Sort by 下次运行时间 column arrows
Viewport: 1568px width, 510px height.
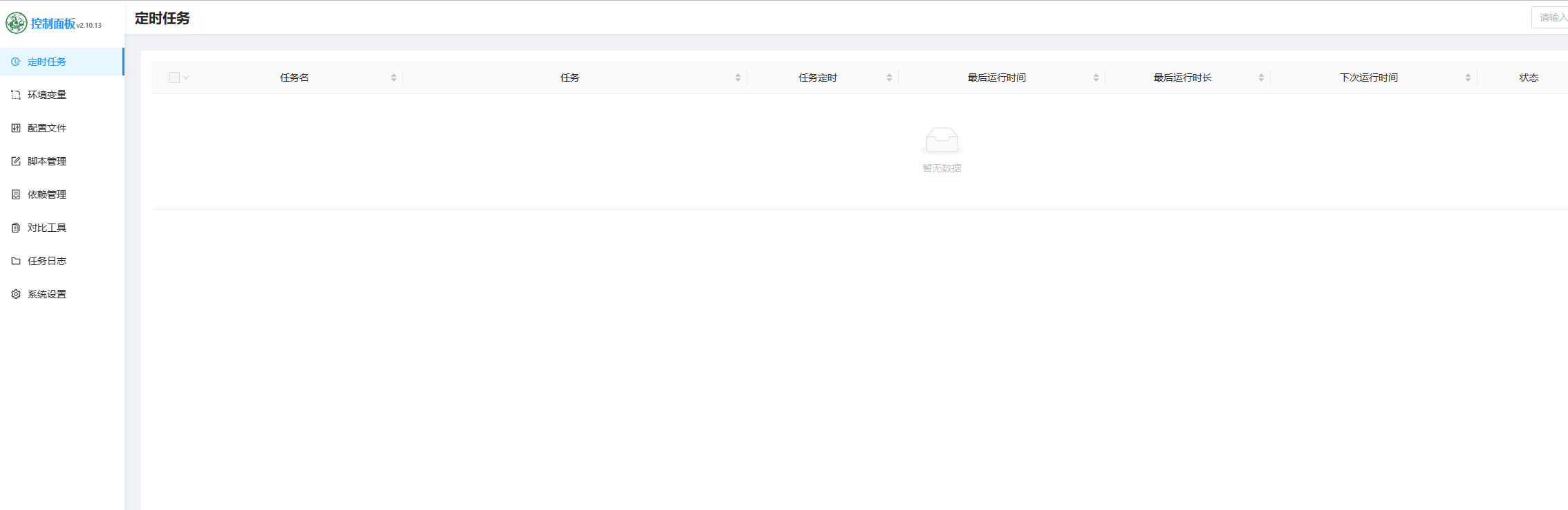coord(1468,78)
